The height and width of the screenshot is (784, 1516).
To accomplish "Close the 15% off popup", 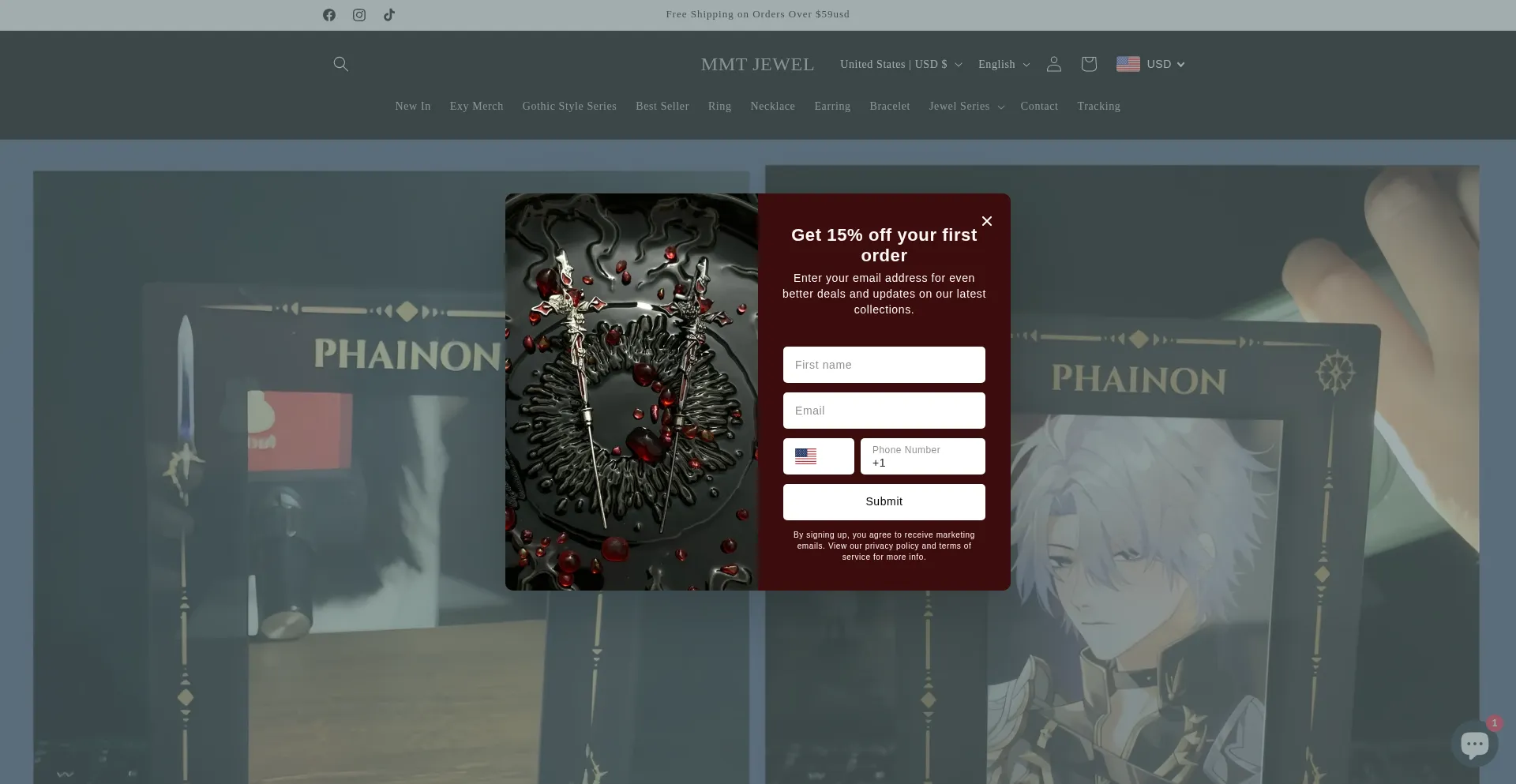I will [987, 221].
